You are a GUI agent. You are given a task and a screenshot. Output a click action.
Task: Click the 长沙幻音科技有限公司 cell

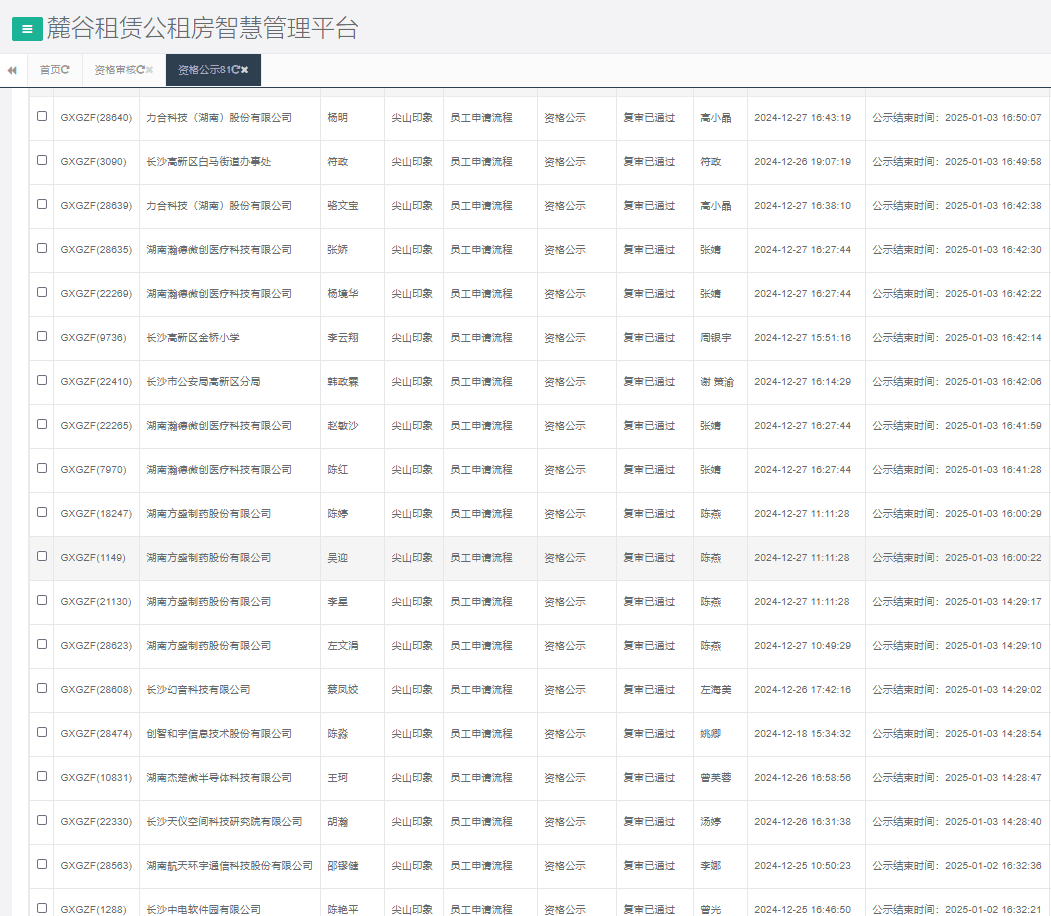coord(198,690)
